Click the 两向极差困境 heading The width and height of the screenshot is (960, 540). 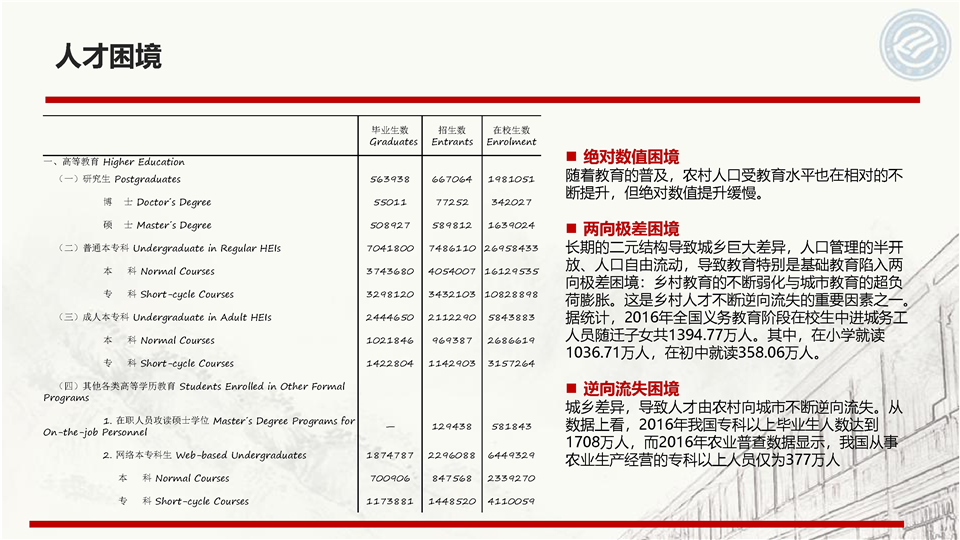pyautogui.click(x=631, y=227)
